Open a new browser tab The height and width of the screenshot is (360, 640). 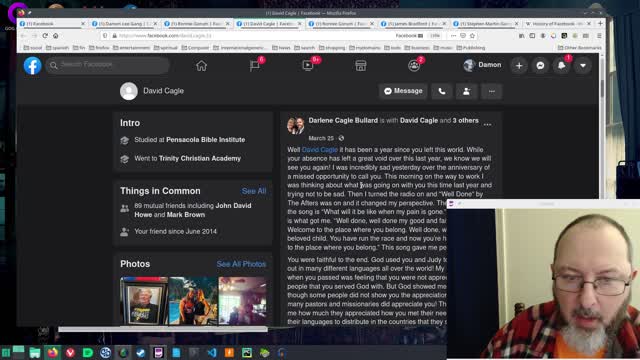pos(600,24)
